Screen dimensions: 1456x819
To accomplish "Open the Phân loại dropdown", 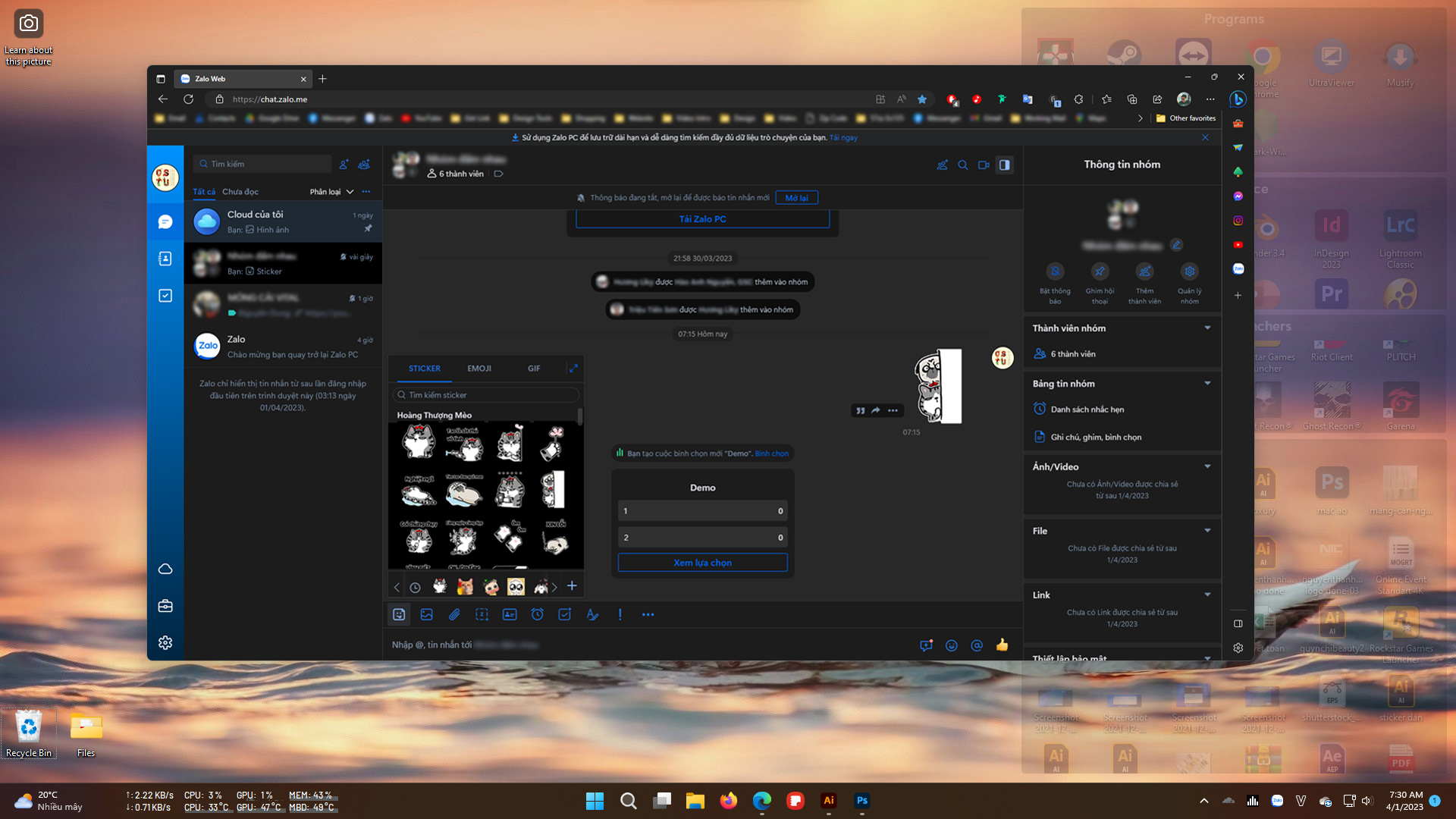I will [x=330, y=191].
